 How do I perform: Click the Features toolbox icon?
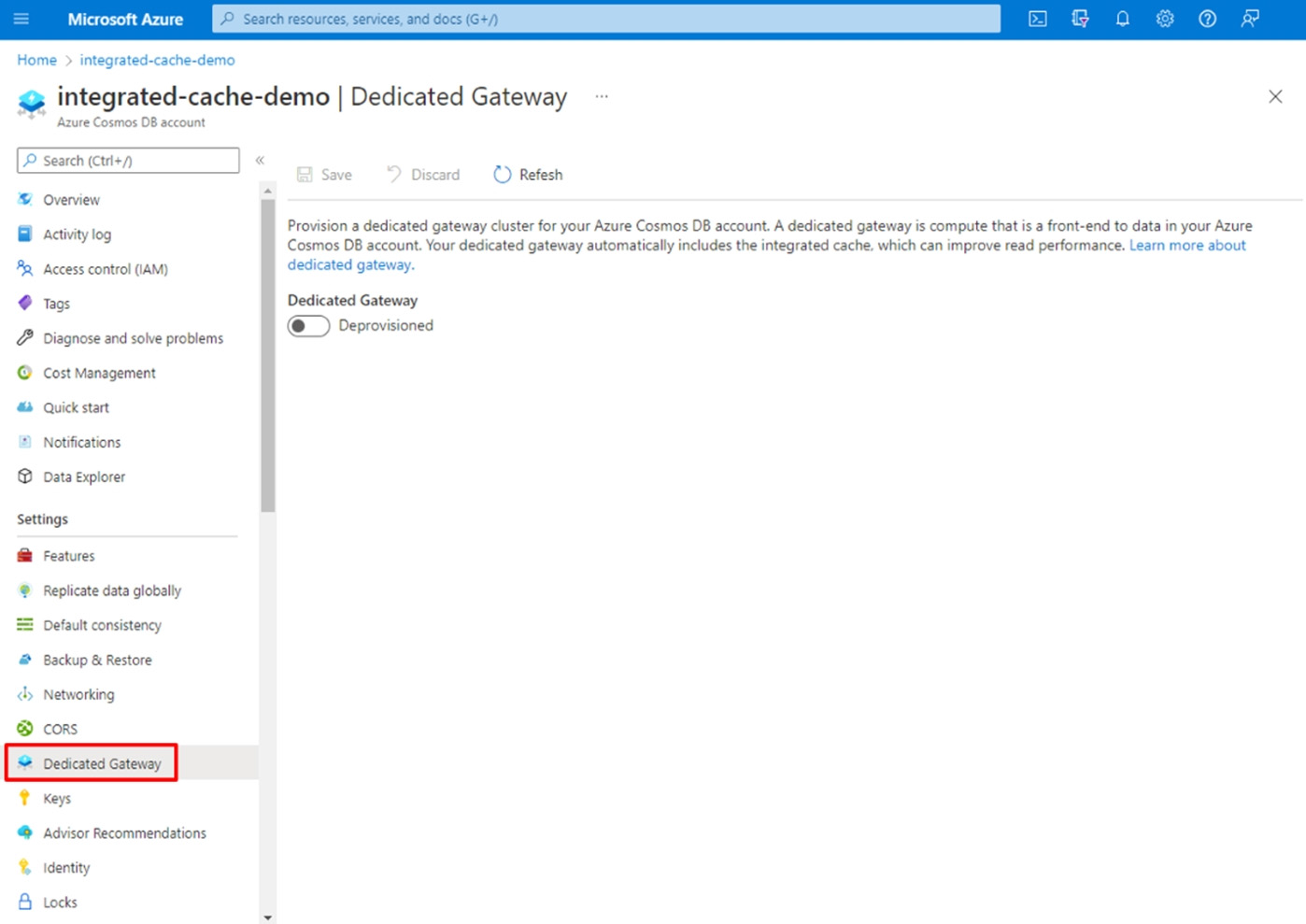pyautogui.click(x=25, y=555)
